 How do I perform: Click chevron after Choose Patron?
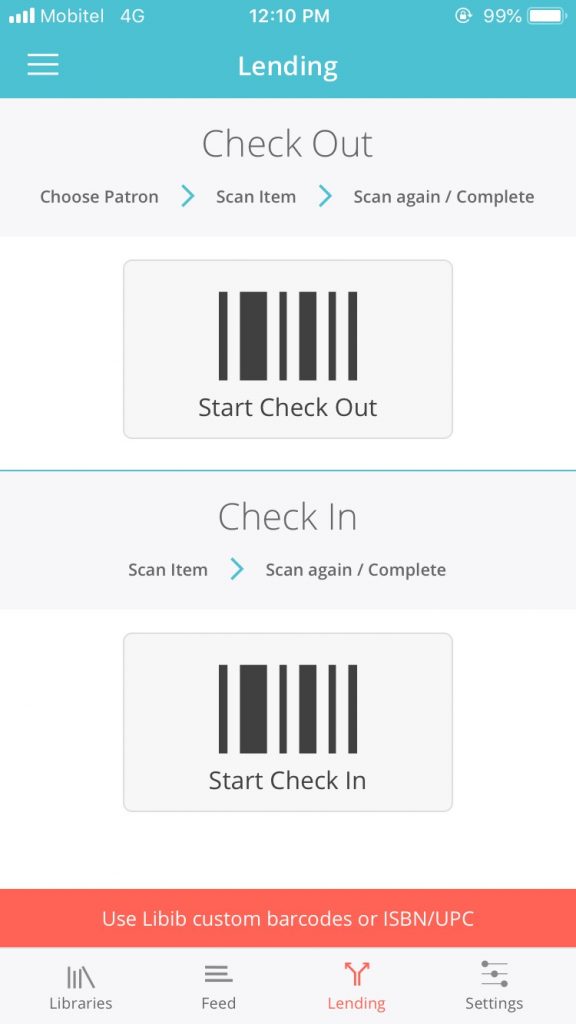[187, 197]
